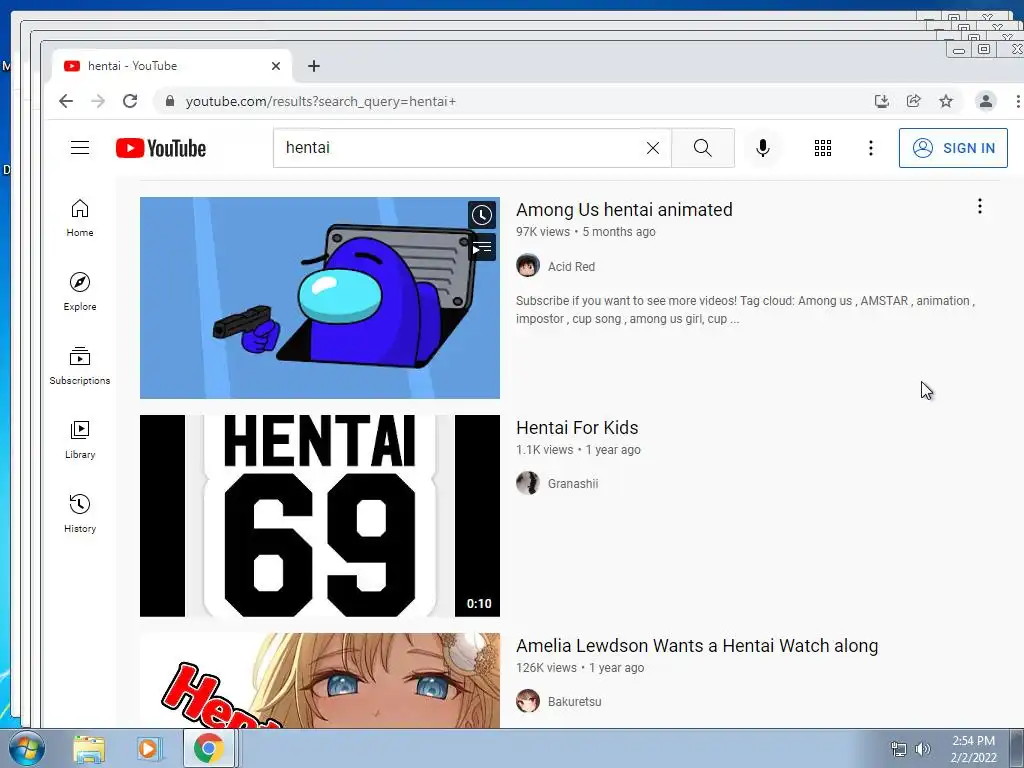Open the YouTube hamburger guide menu
The width and height of the screenshot is (1024, 768).
[80, 148]
